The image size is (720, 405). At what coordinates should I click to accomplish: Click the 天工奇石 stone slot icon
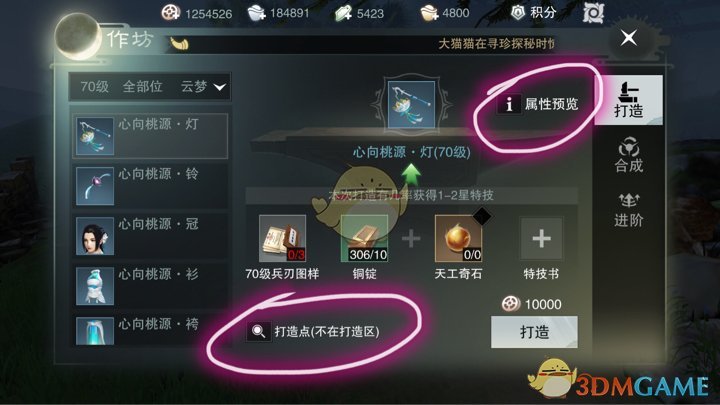[458, 238]
